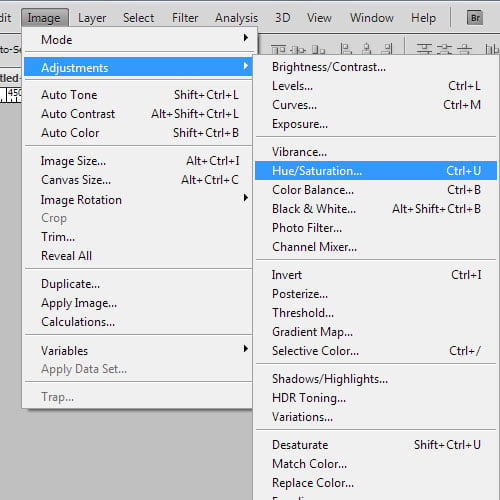Open the Canvas Size dialog
This screenshot has height=500, width=500.
coord(138,180)
